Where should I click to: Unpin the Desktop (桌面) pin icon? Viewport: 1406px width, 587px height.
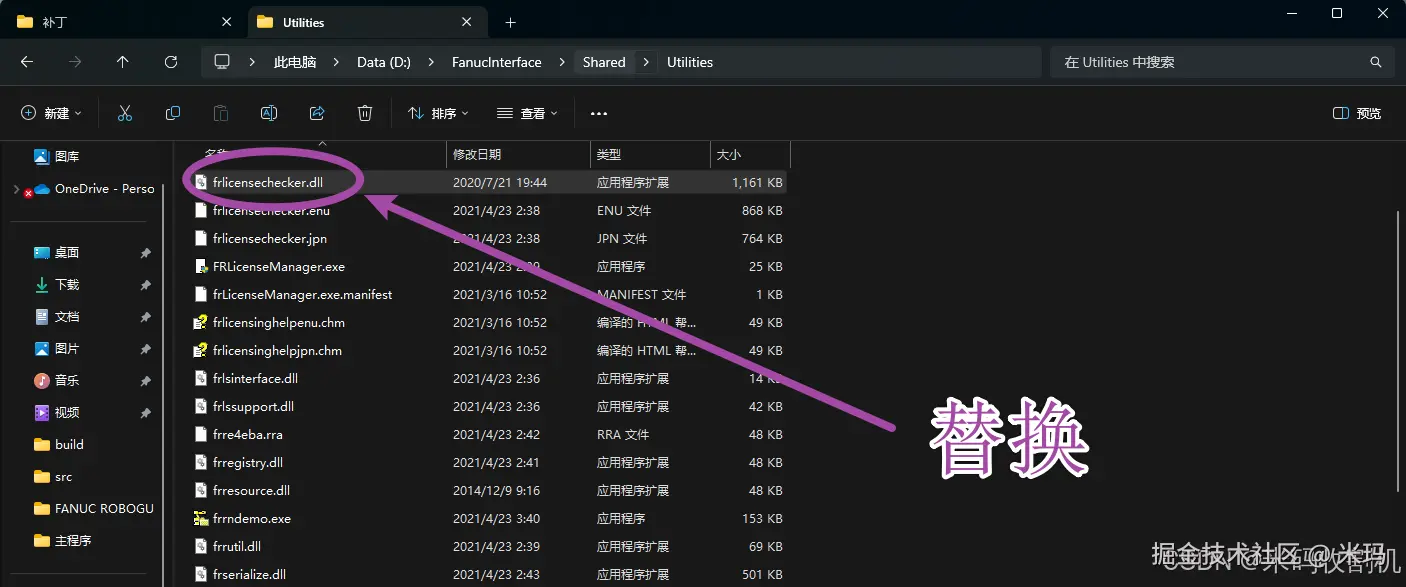[x=146, y=253]
